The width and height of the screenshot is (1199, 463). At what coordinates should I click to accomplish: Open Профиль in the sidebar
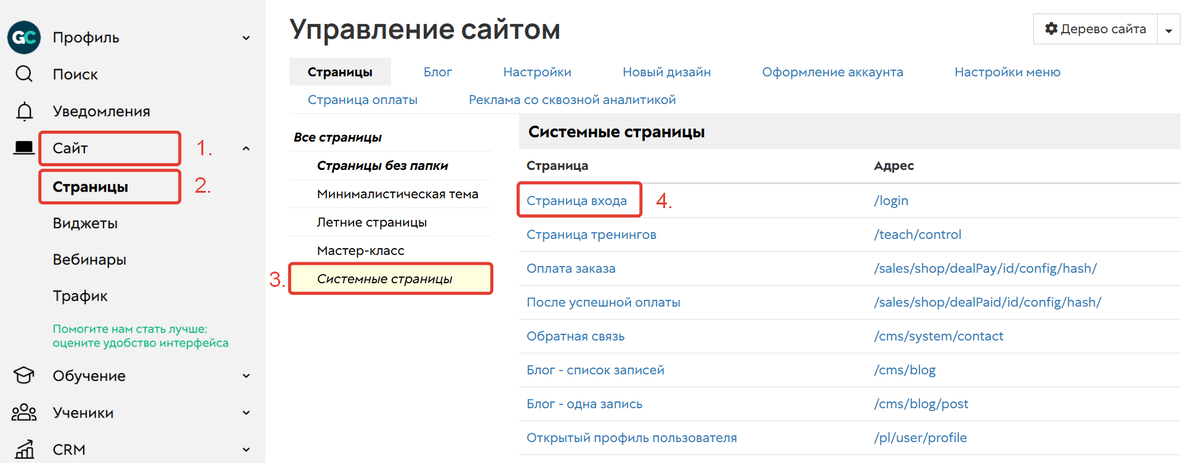[86, 37]
